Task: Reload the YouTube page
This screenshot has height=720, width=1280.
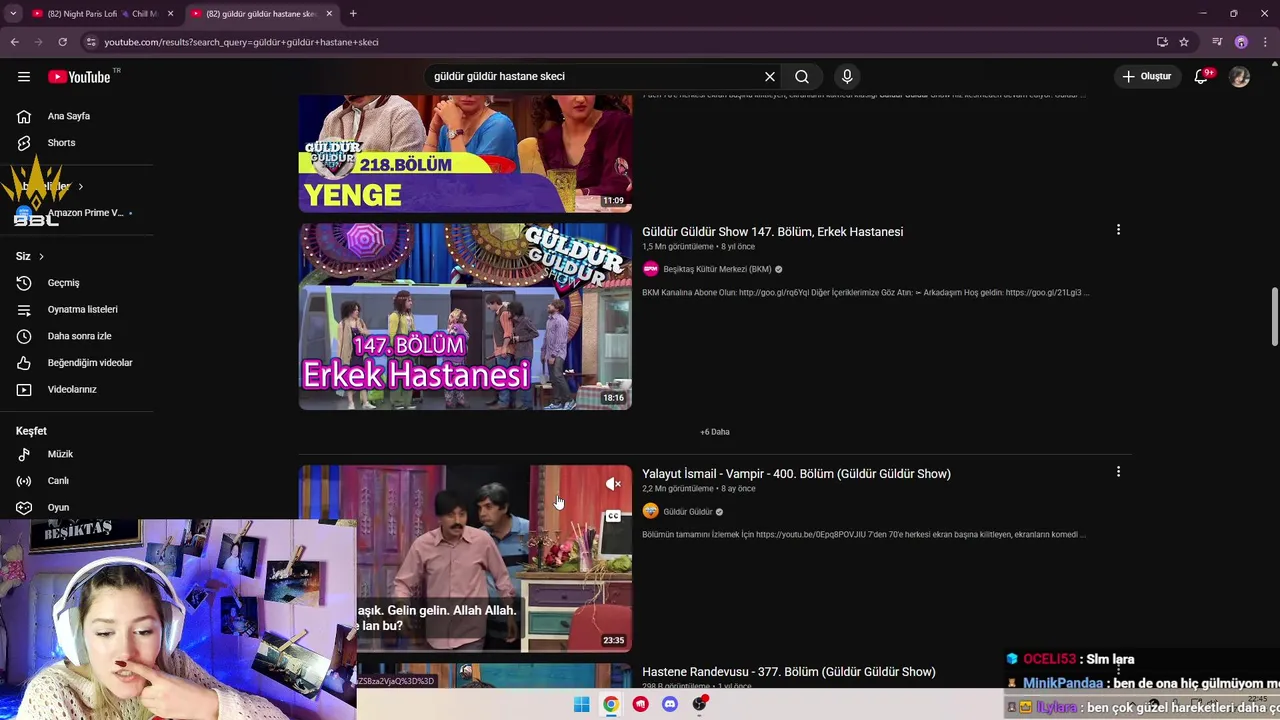Action: point(62,42)
